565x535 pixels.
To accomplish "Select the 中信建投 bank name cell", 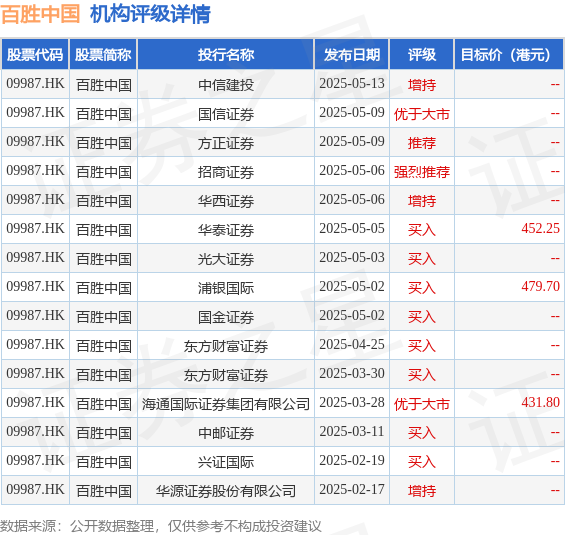I will [226, 85].
